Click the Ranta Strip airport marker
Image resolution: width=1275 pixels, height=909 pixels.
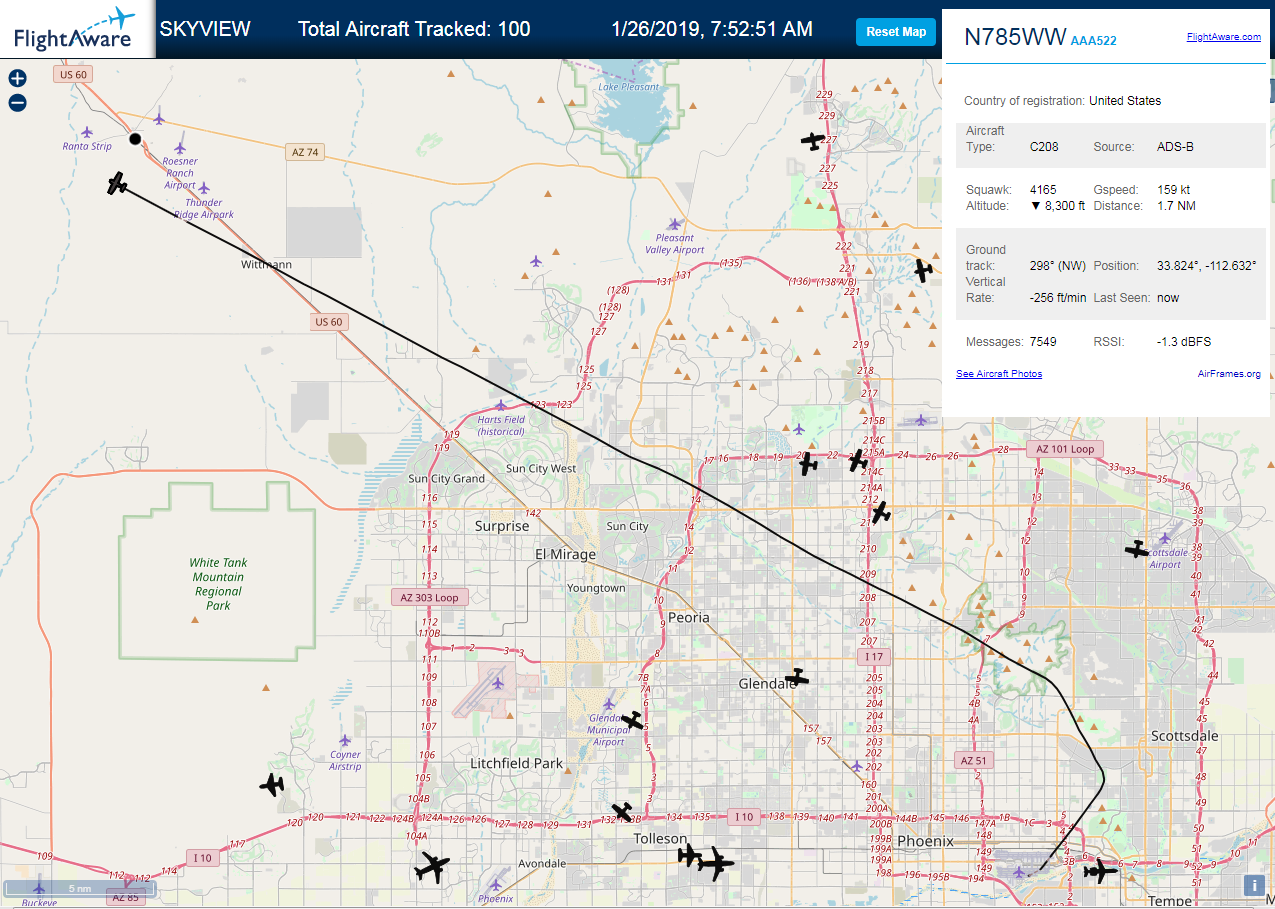pos(87,132)
